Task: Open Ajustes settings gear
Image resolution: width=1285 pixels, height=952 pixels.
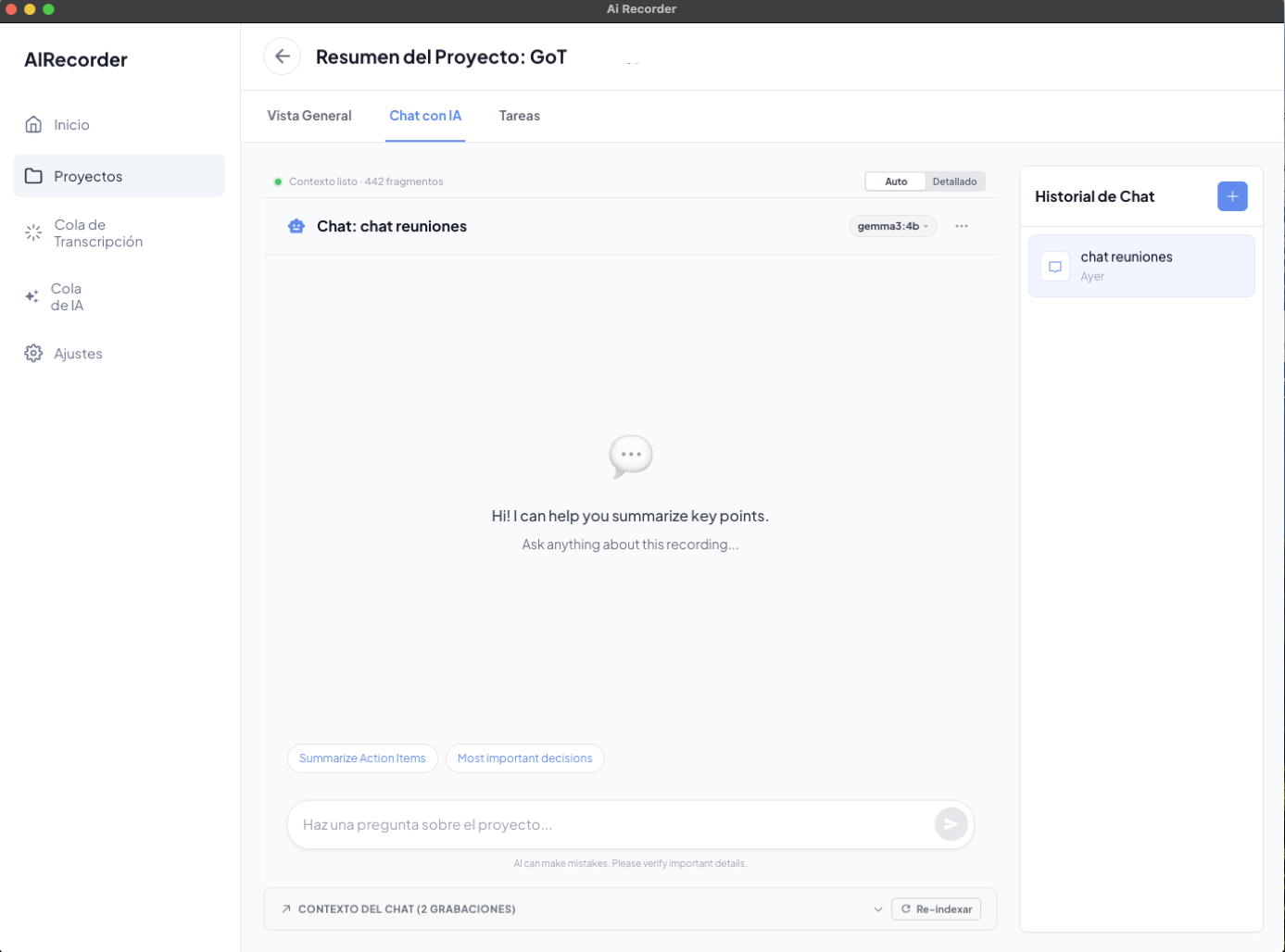Action: [x=33, y=353]
